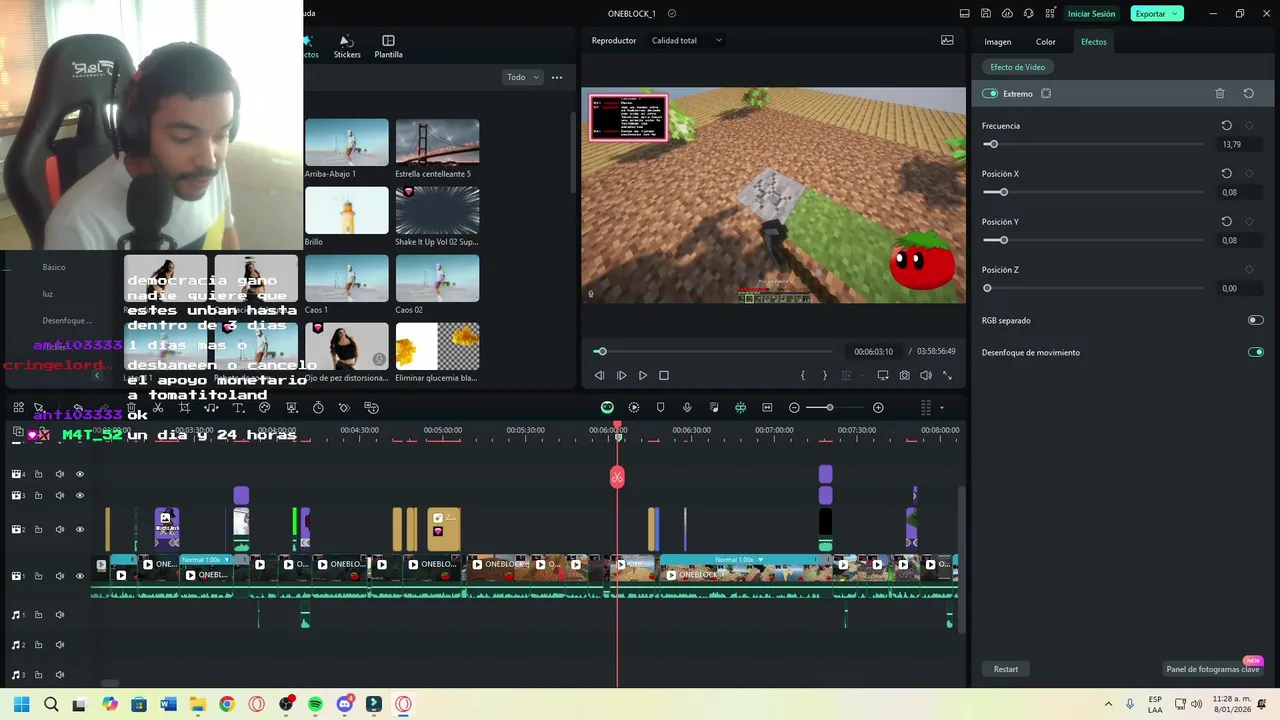
Task: Select the text tool in the timeline toolbar
Action: pos(238,408)
